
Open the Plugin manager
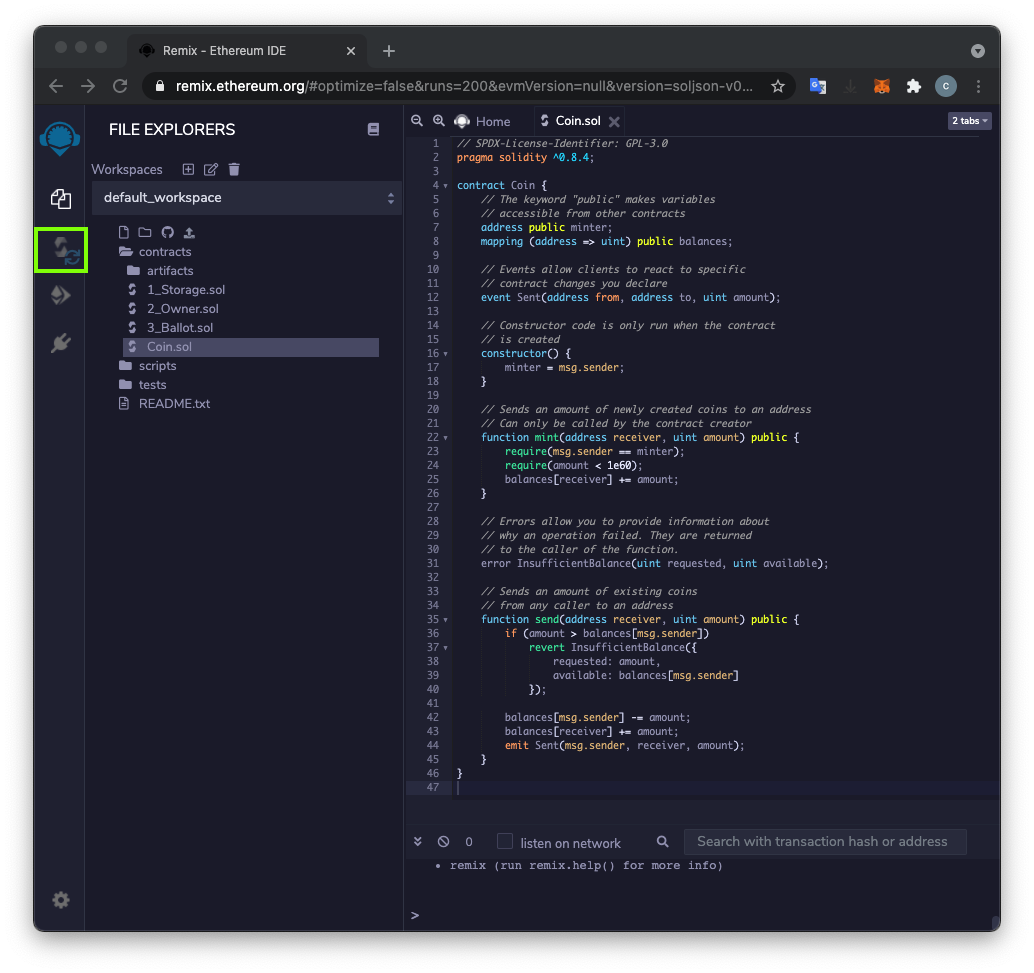click(x=61, y=344)
